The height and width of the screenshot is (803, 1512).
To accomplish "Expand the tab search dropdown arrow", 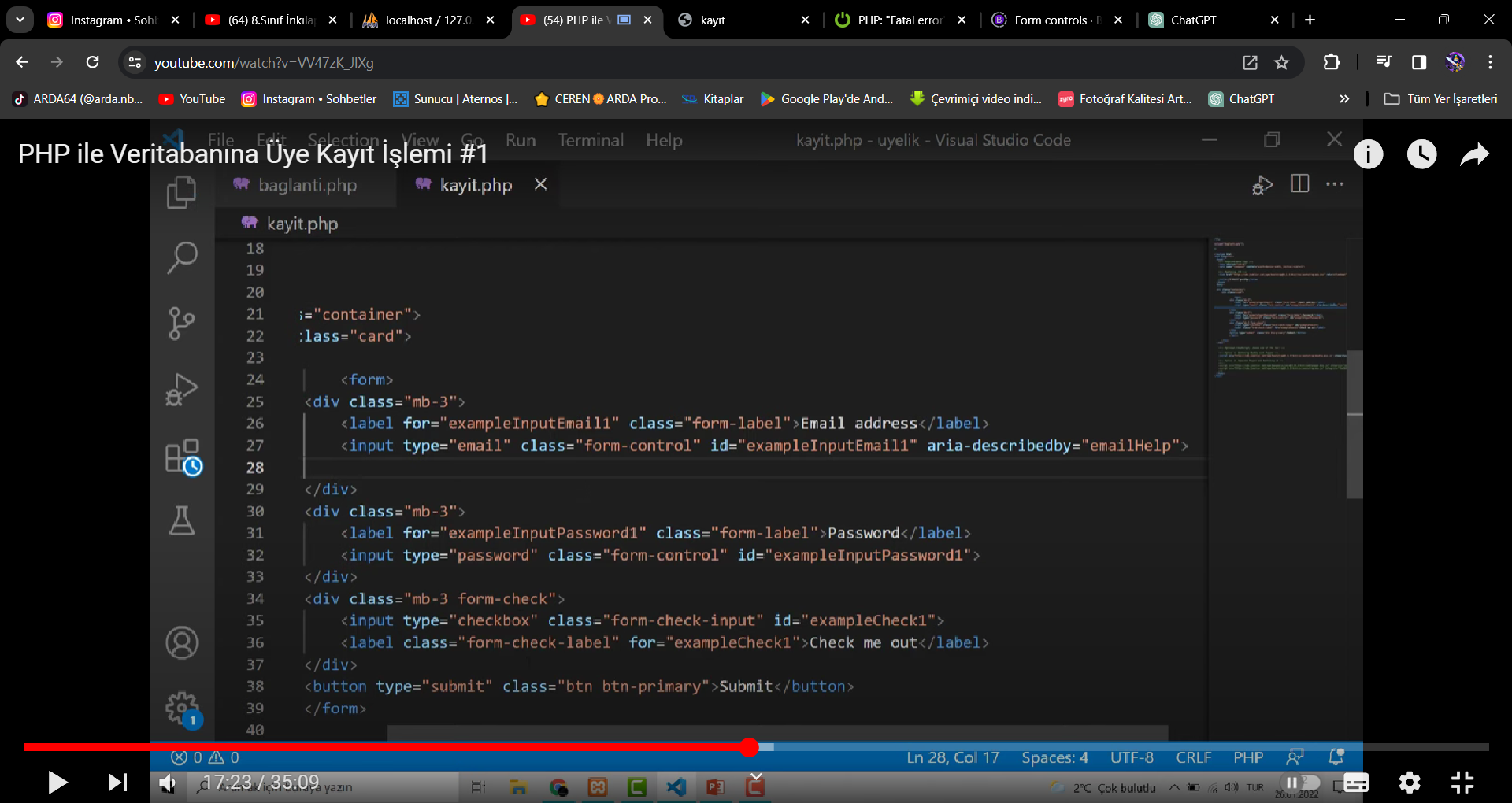I will [x=20, y=20].
